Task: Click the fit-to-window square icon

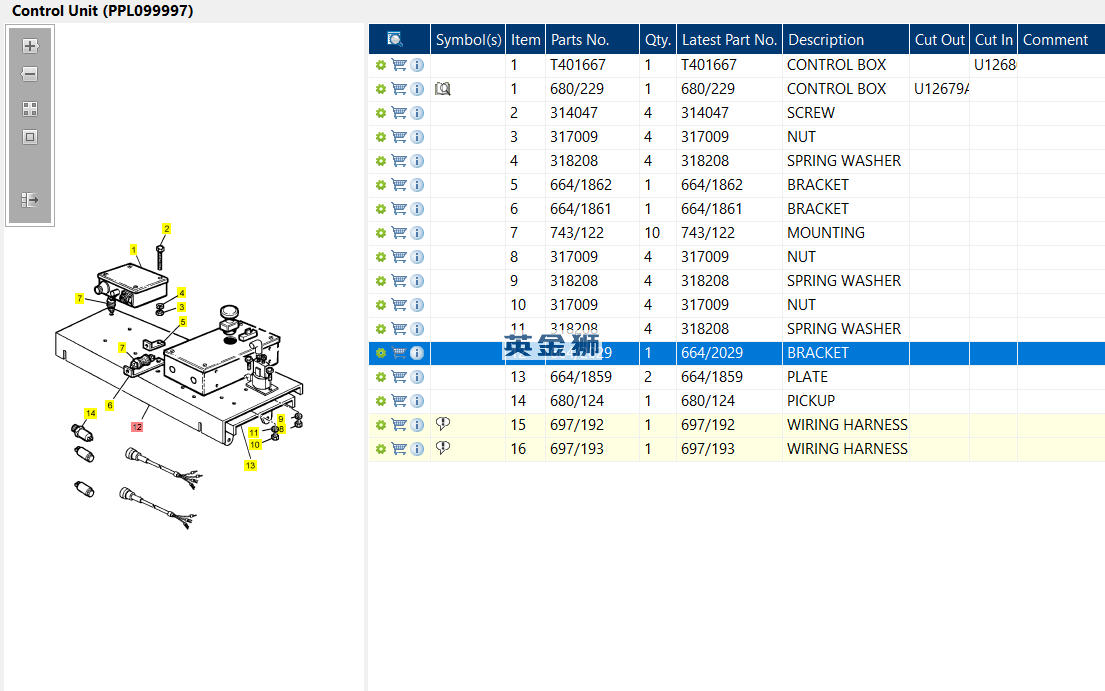Action: pos(30,137)
